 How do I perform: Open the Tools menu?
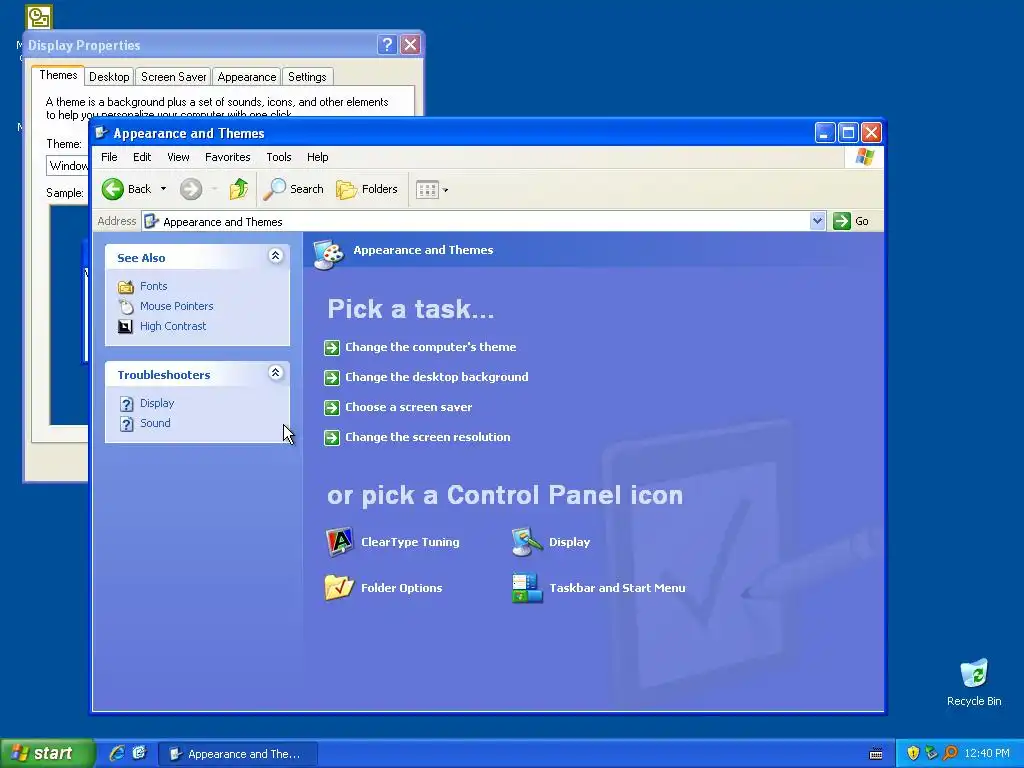point(278,157)
